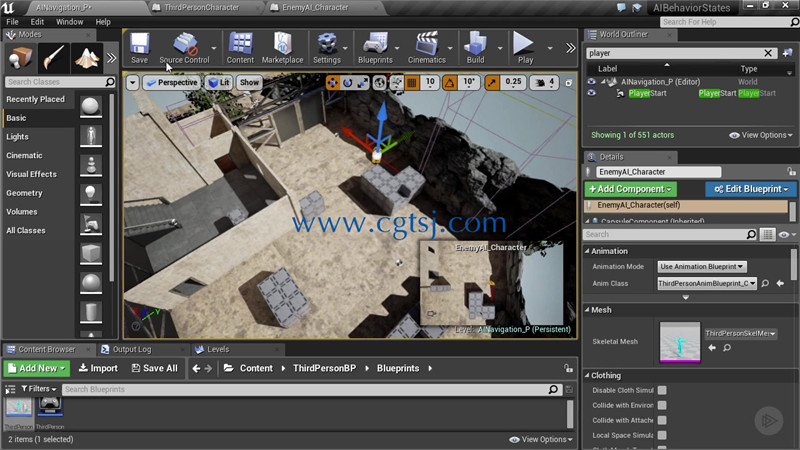Open the Animation Mode dropdown
800x450 pixels.
click(702, 266)
